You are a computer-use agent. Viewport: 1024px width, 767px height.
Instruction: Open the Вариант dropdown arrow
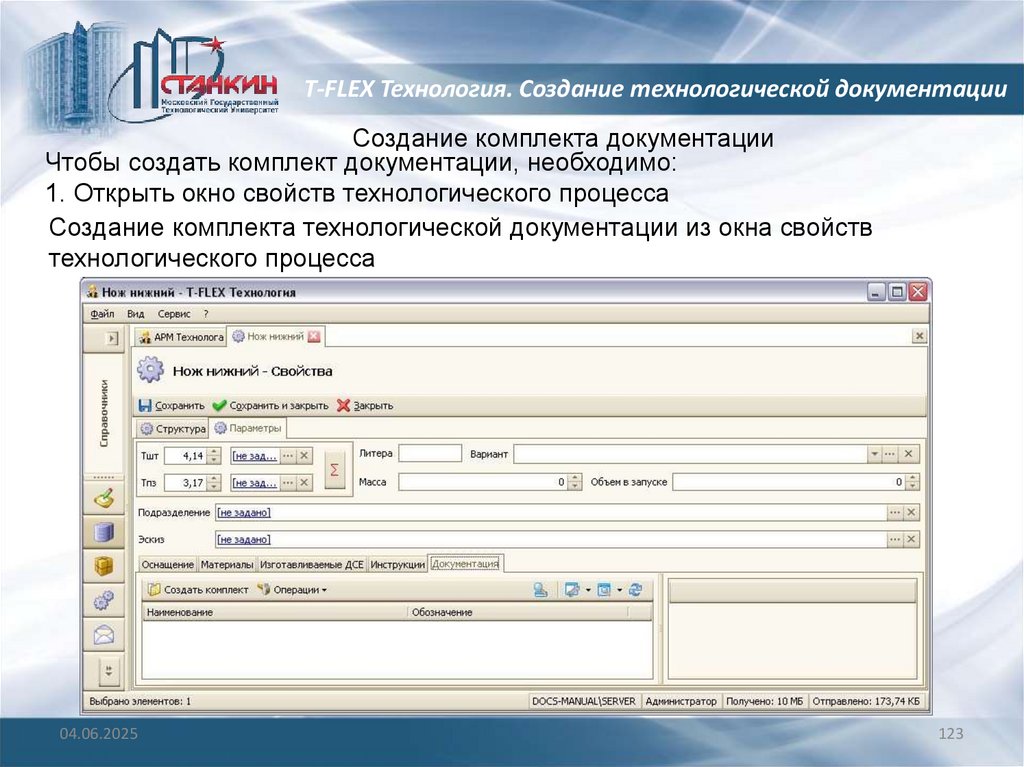[874, 453]
